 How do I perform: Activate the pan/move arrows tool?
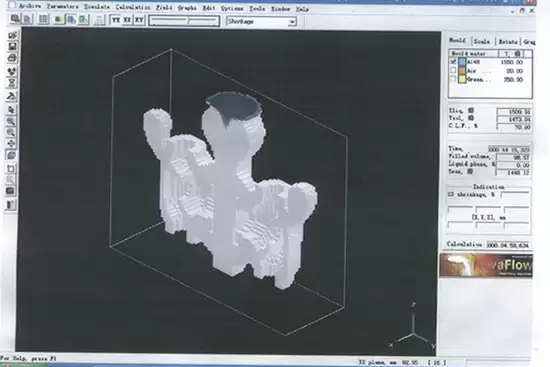tap(11, 144)
